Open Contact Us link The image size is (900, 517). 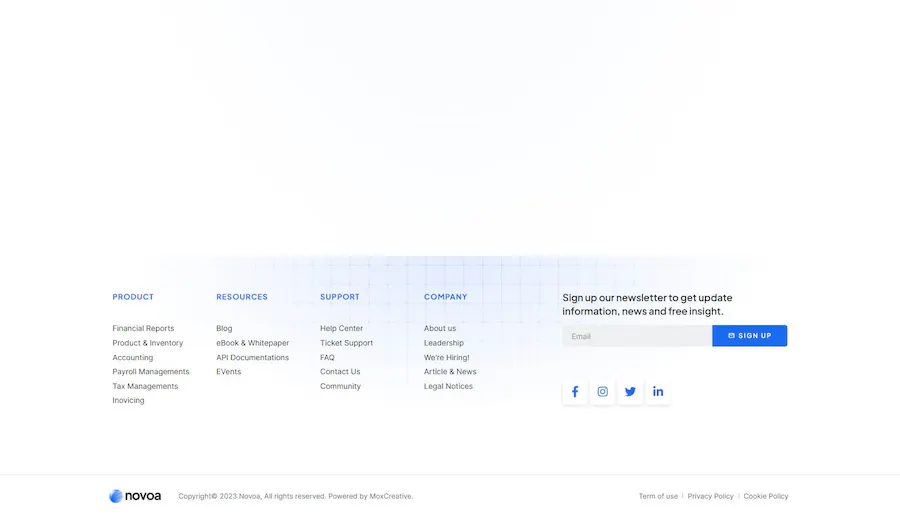coord(340,372)
